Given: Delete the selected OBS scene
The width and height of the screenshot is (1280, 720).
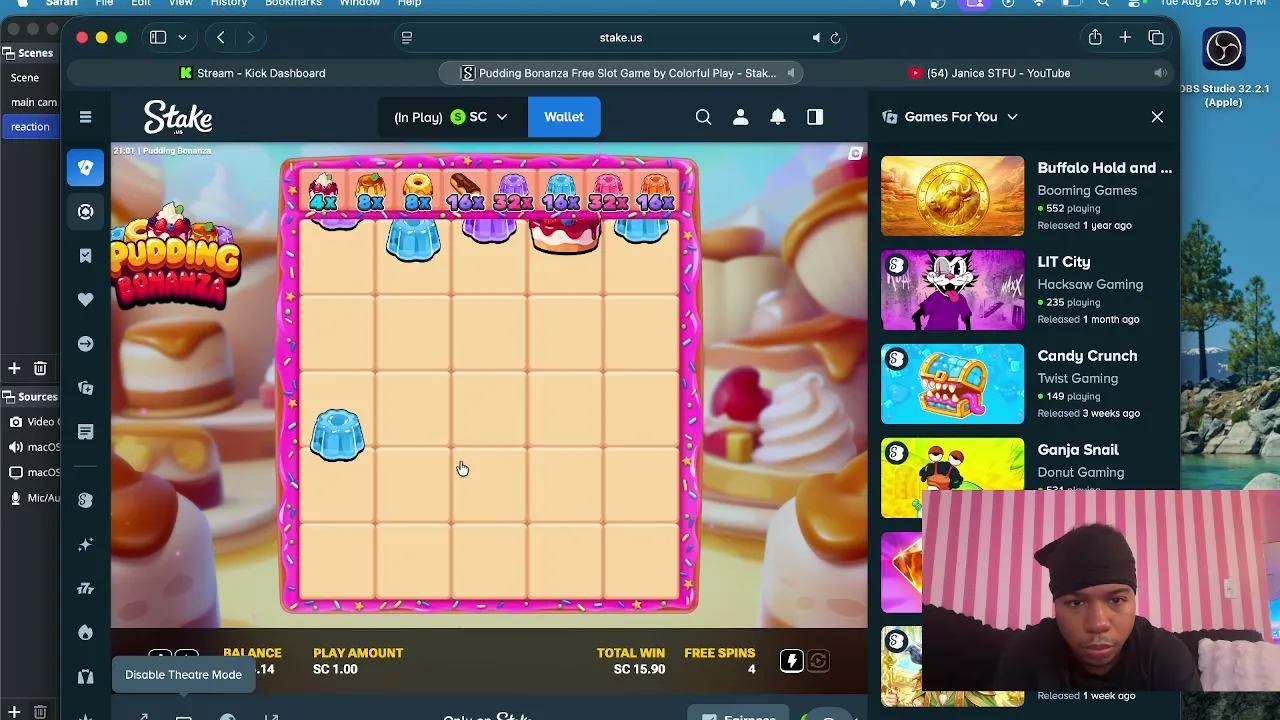Looking at the screenshot, I should [x=40, y=369].
